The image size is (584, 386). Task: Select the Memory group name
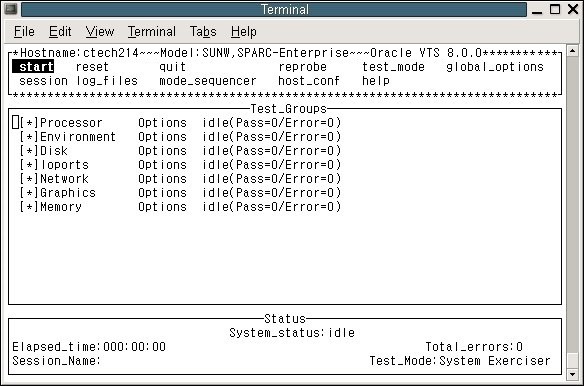[61, 207]
